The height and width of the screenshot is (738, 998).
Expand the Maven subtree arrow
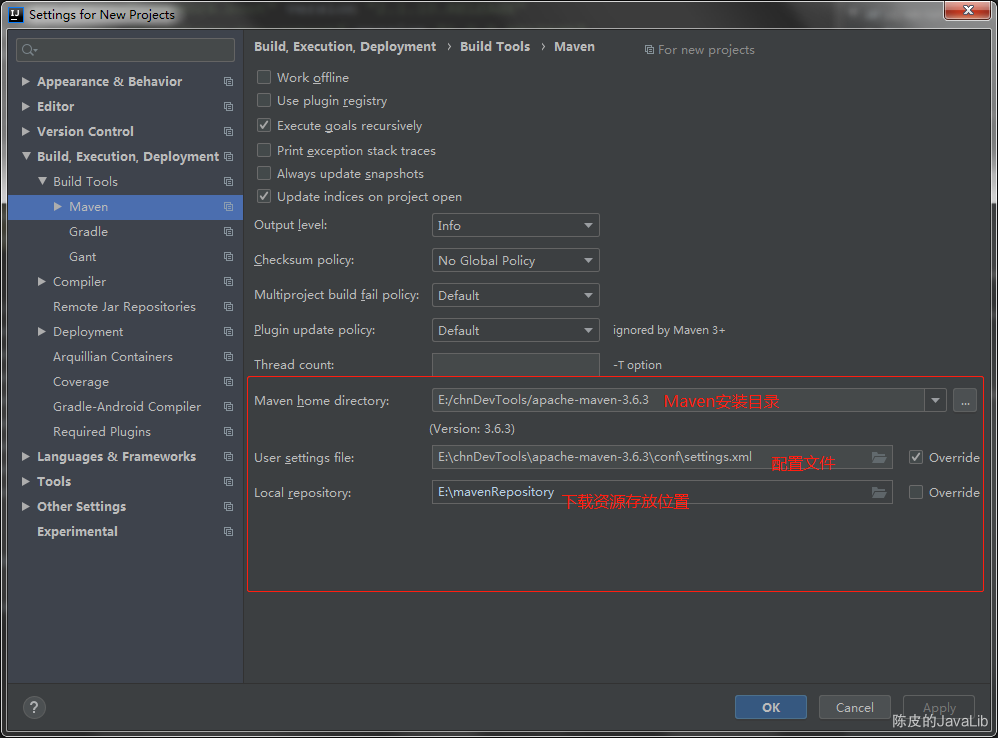(x=58, y=206)
